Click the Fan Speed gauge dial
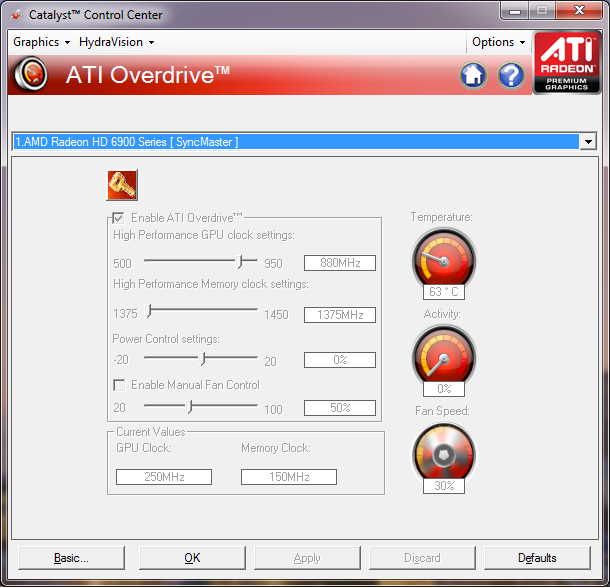Image resolution: width=610 pixels, height=588 pixels. [443, 452]
